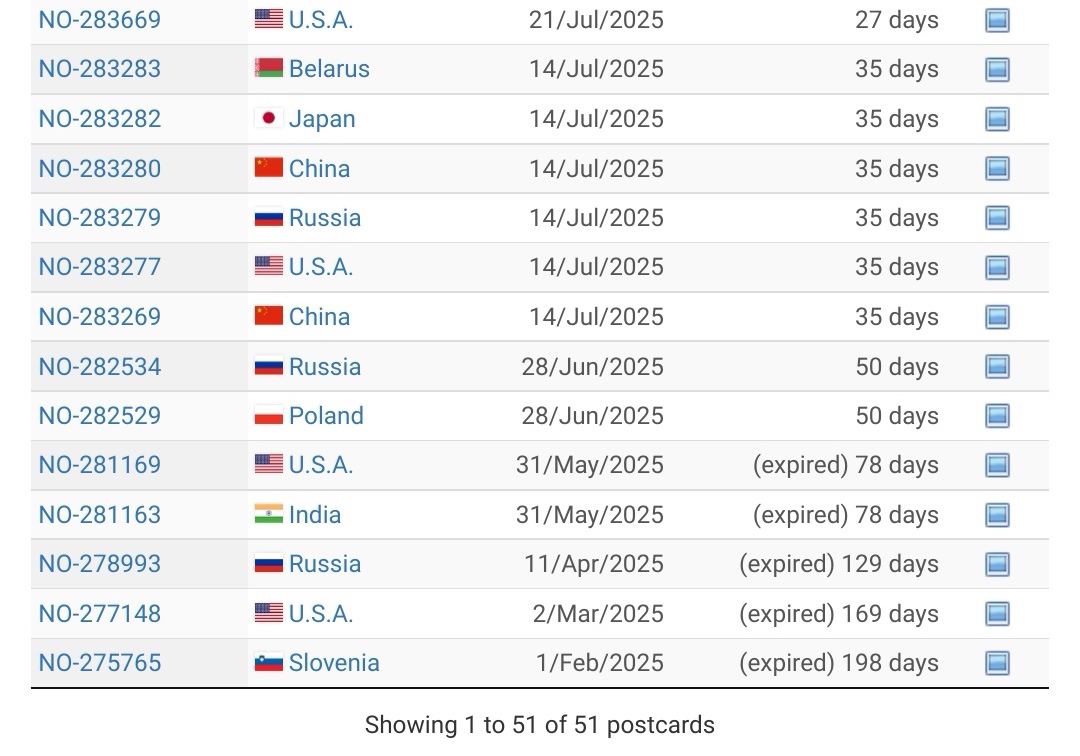Open postcard ID NO-283277
The height and width of the screenshot is (756, 1080).
pyautogui.click(x=100, y=267)
